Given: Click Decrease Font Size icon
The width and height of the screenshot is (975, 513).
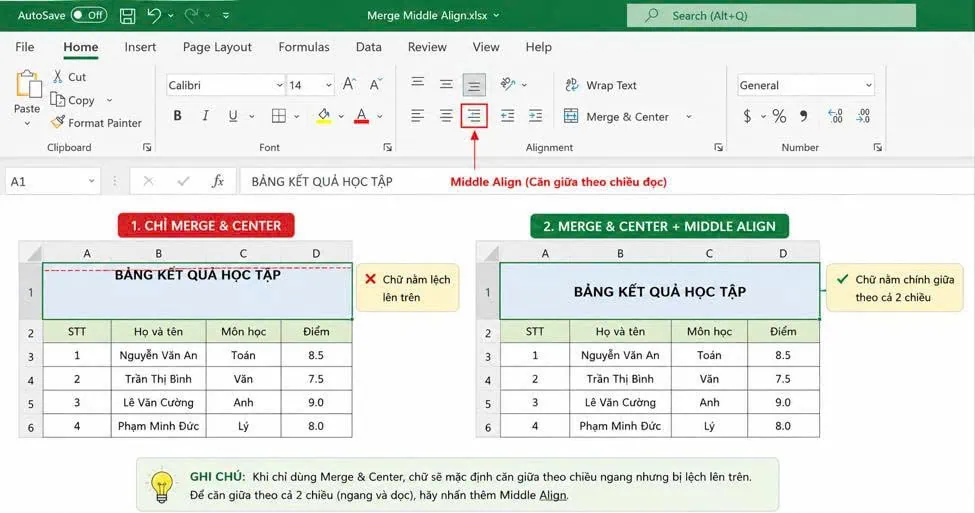Looking at the screenshot, I should 376,85.
